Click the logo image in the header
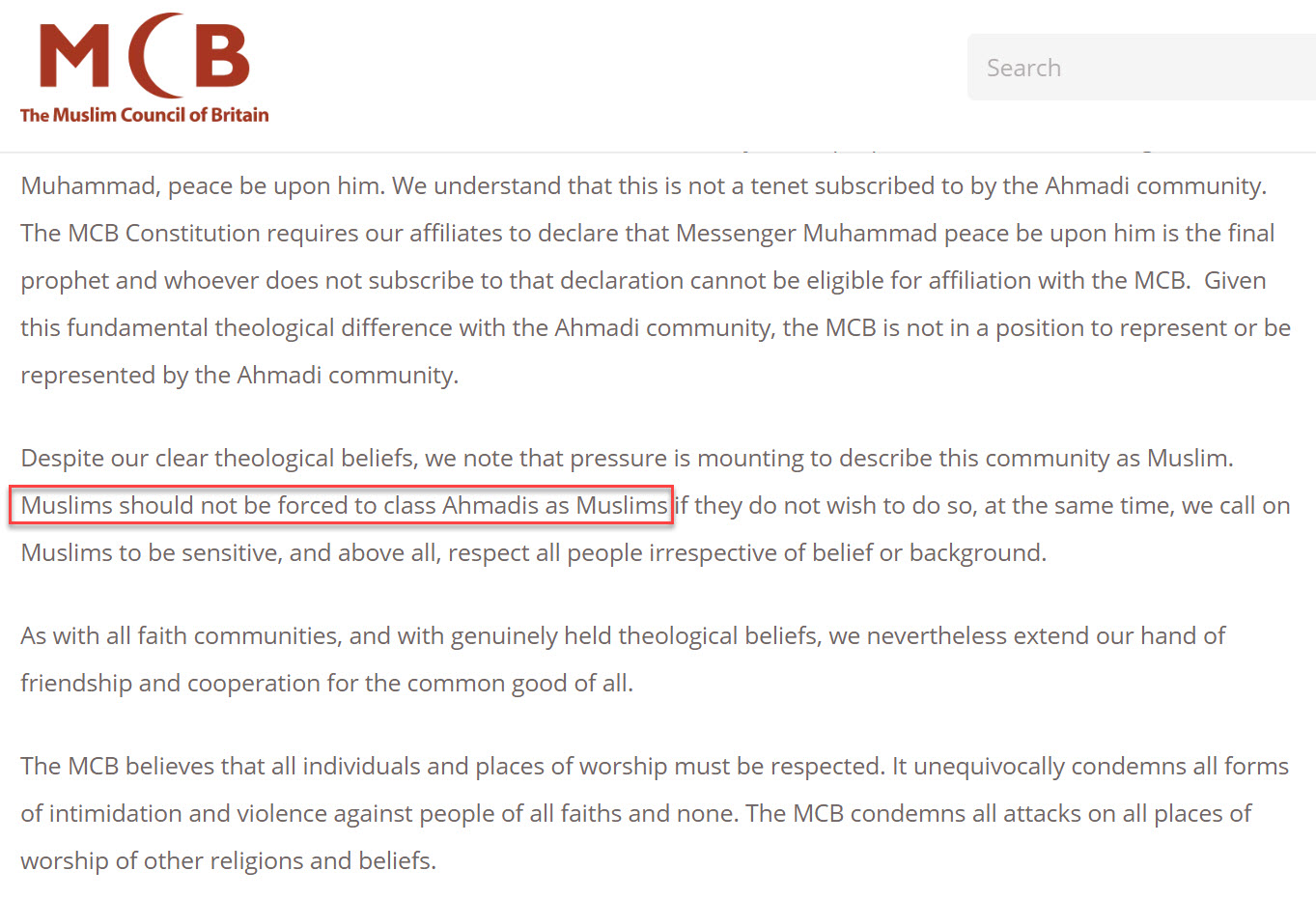1316x899 pixels. click(144, 68)
